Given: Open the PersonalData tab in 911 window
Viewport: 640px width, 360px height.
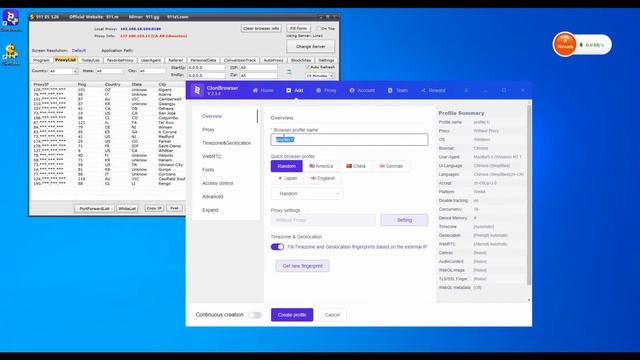Looking at the screenshot, I should tap(203, 60).
